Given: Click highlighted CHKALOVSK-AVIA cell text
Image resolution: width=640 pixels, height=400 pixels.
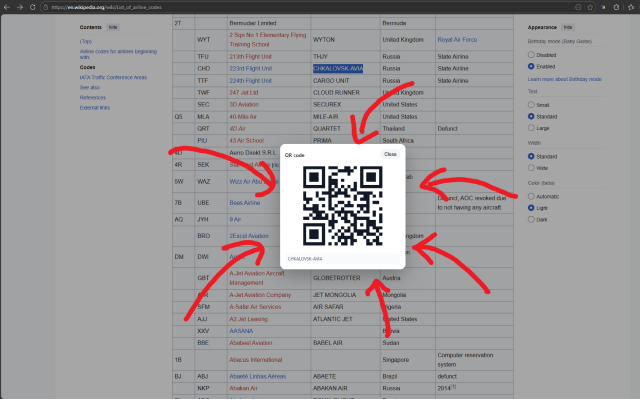Looking at the screenshot, I should coord(338,69).
